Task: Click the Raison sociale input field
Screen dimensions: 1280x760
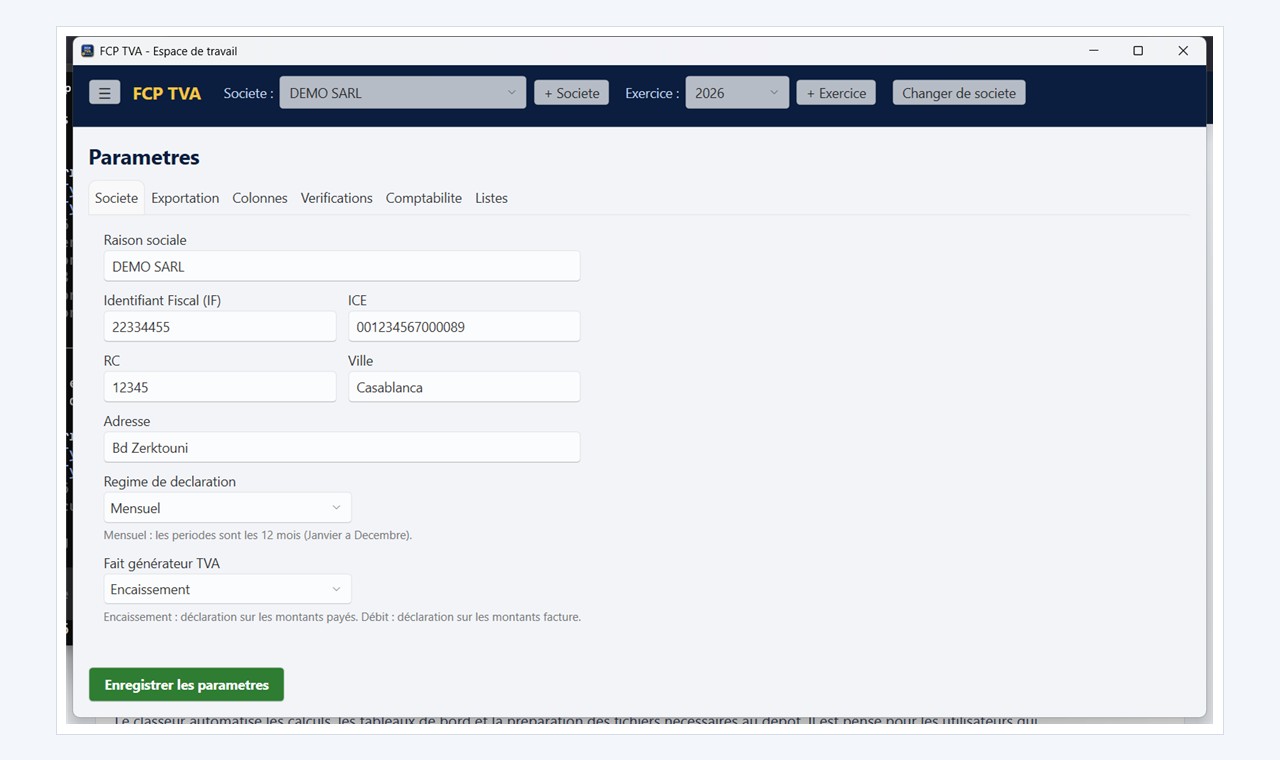Action: click(342, 267)
